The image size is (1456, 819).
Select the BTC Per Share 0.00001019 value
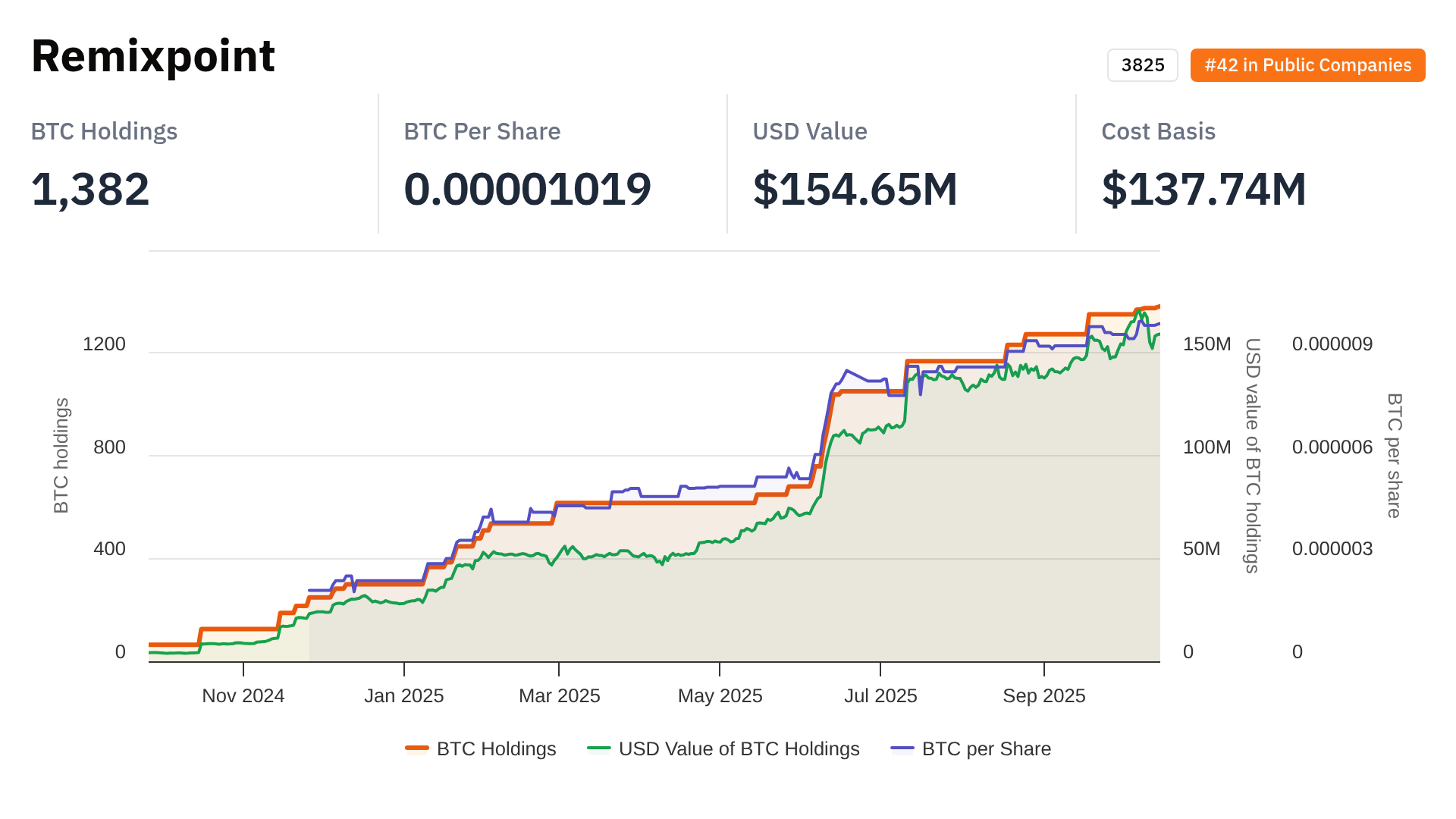point(527,189)
